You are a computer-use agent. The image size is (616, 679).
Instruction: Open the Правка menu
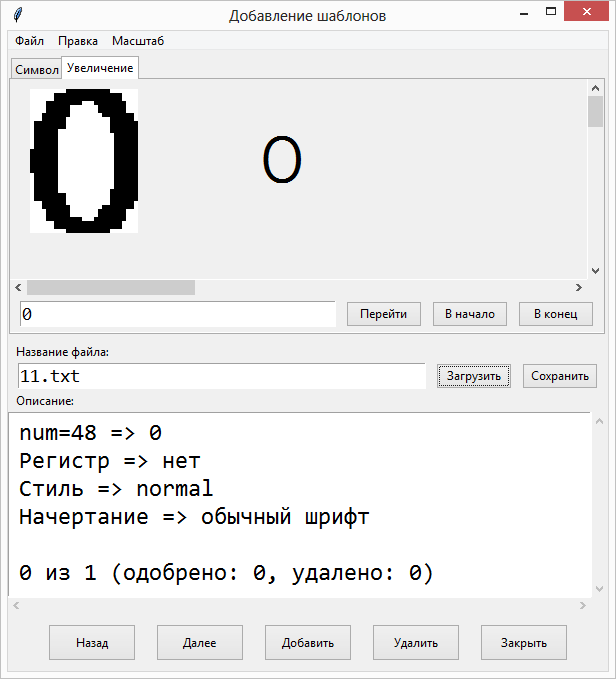[x=78, y=41]
